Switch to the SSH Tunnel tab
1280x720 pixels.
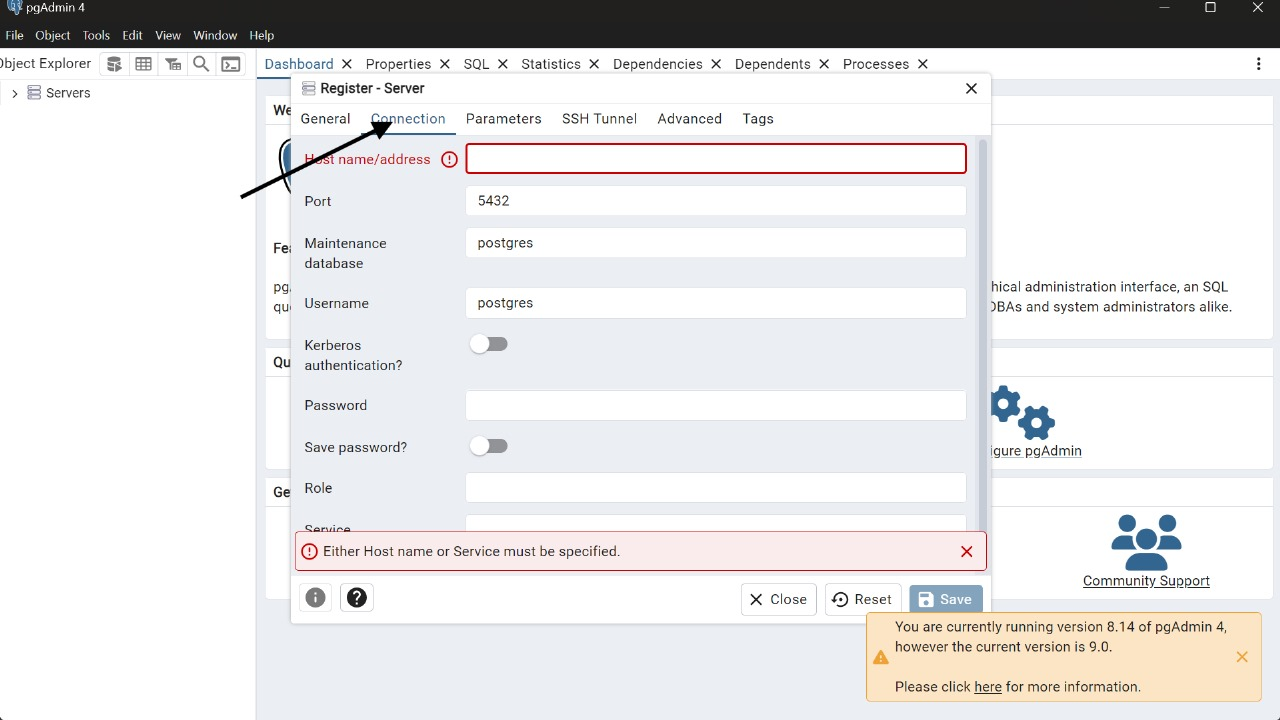[599, 119]
